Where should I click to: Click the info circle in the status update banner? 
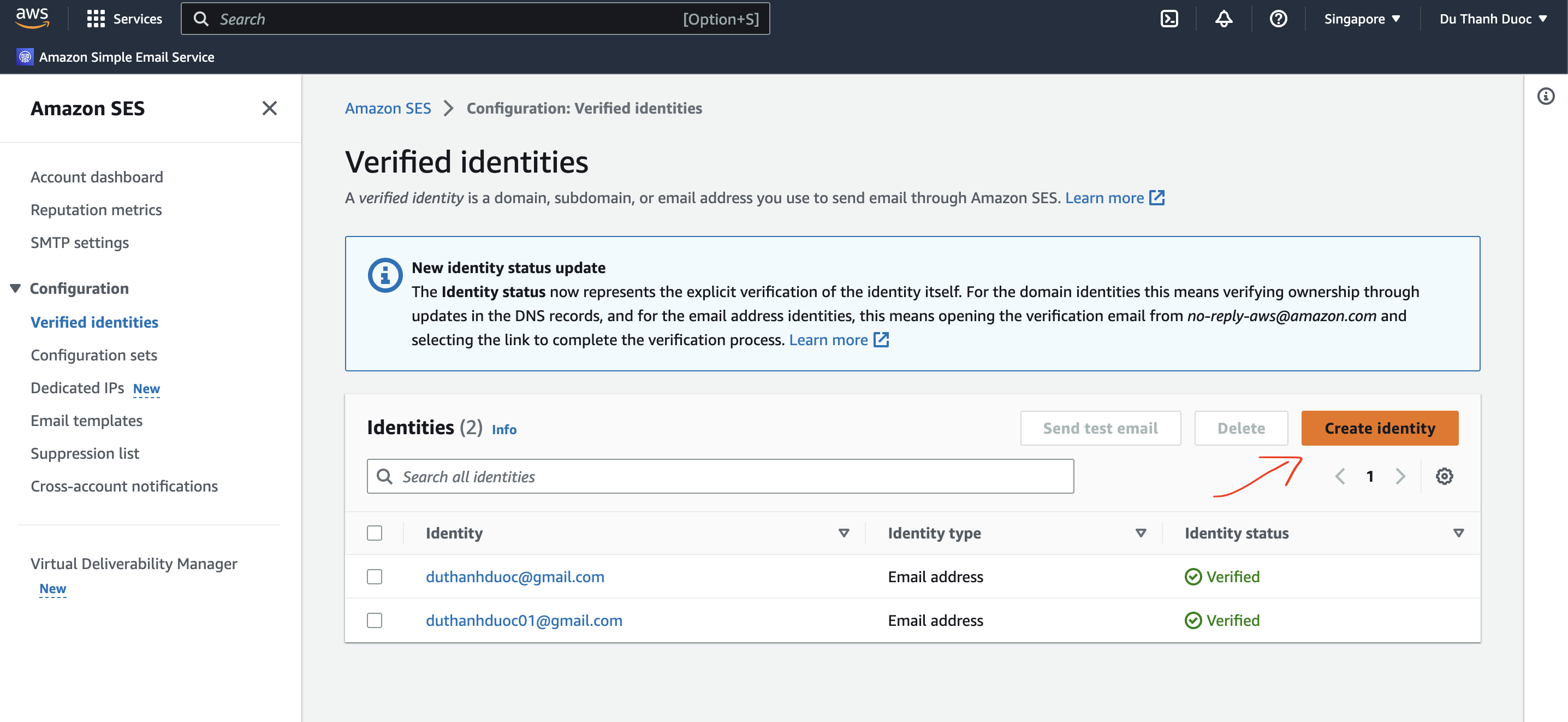point(385,275)
